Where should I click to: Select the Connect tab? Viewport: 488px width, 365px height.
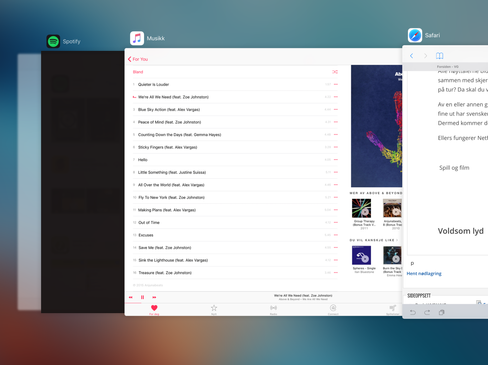(x=333, y=310)
